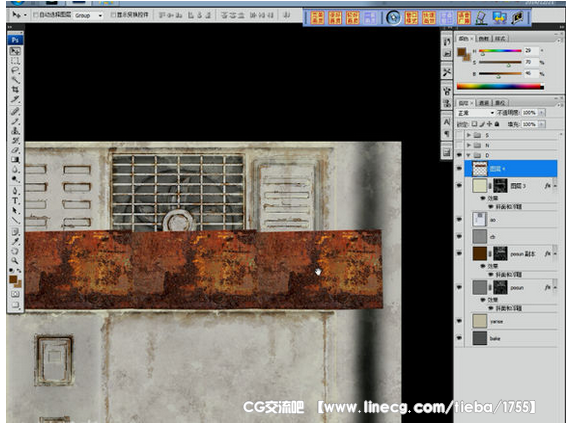Click the first orange plugin button in floating toolbar
The width and height of the screenshot is (568, 424).
coord(317,17)
